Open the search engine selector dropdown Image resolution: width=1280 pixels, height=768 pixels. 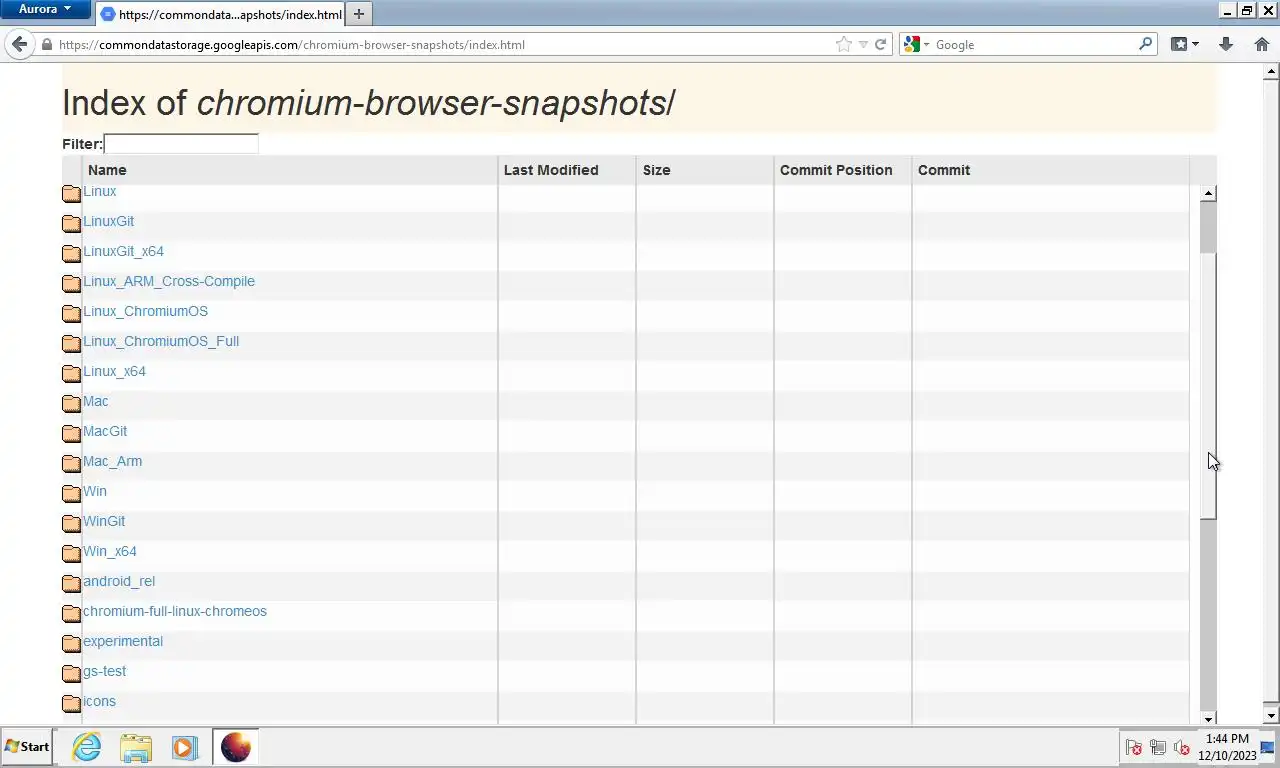[x=916, y=44]
